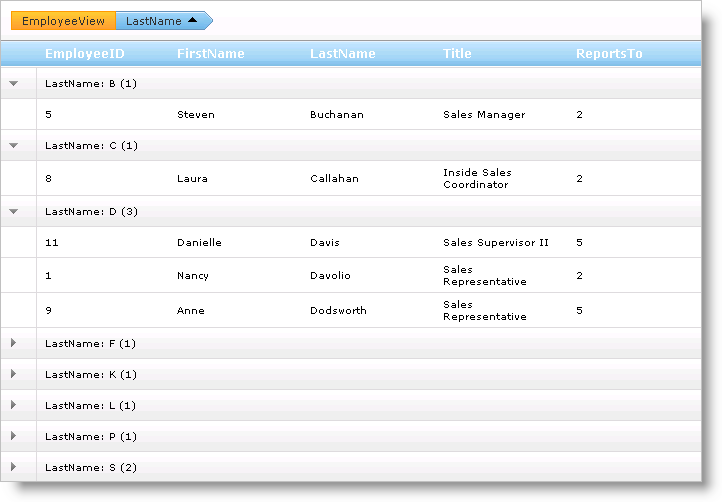Click the LastName column header
This screenshot has height=502, width=722.
(x=343, y=54)
